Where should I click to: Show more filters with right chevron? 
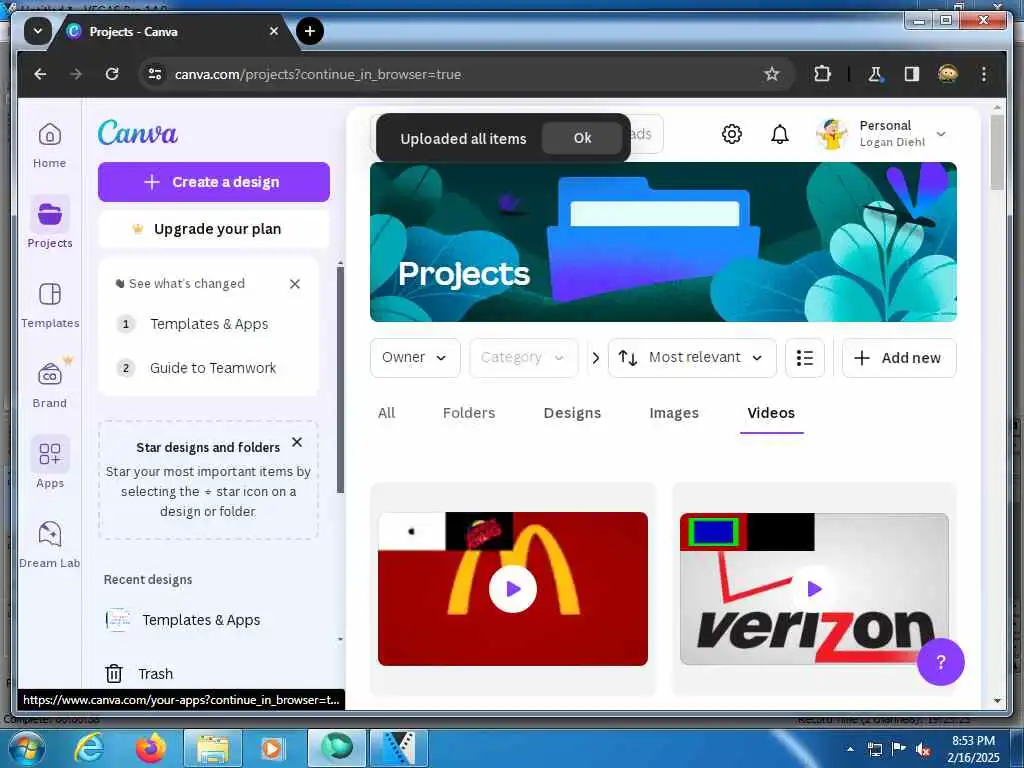click(596, 358)
